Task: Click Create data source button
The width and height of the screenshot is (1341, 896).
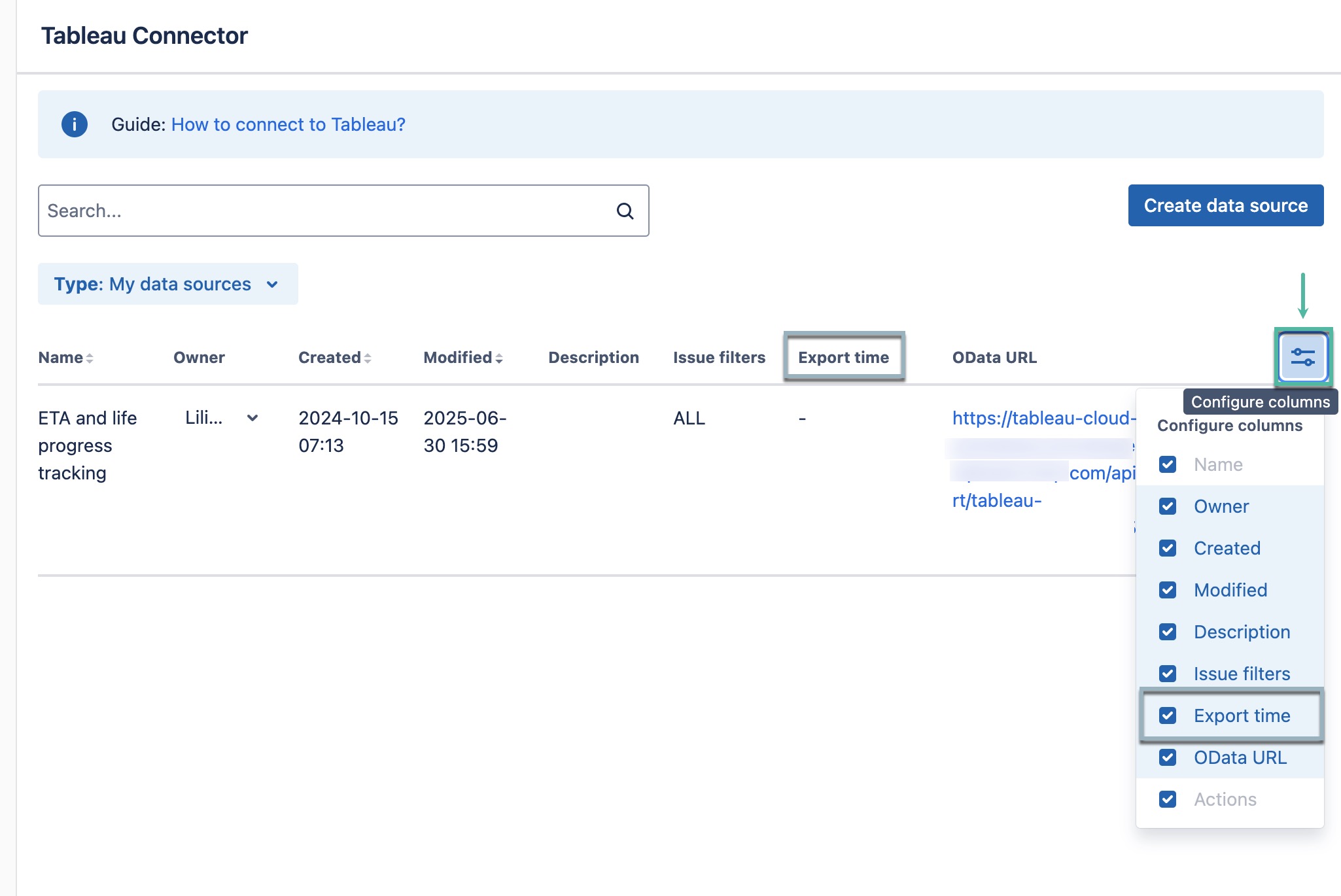Action: (1225, 205)
